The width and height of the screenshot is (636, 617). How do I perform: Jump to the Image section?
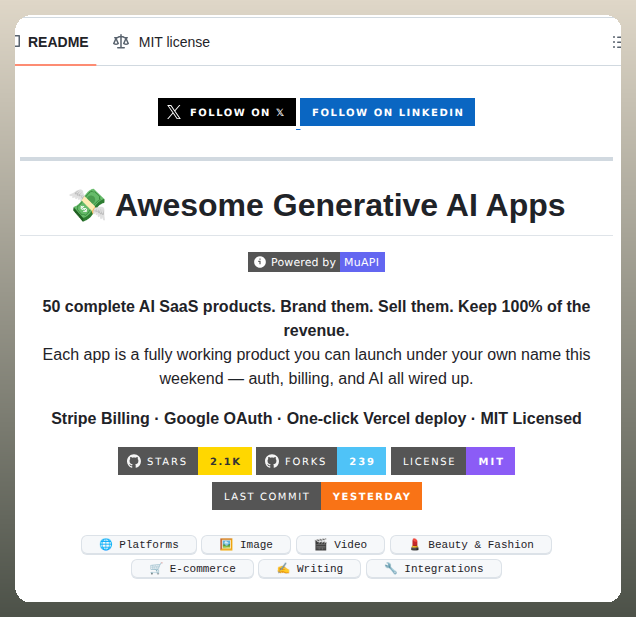tap(246, 544)
